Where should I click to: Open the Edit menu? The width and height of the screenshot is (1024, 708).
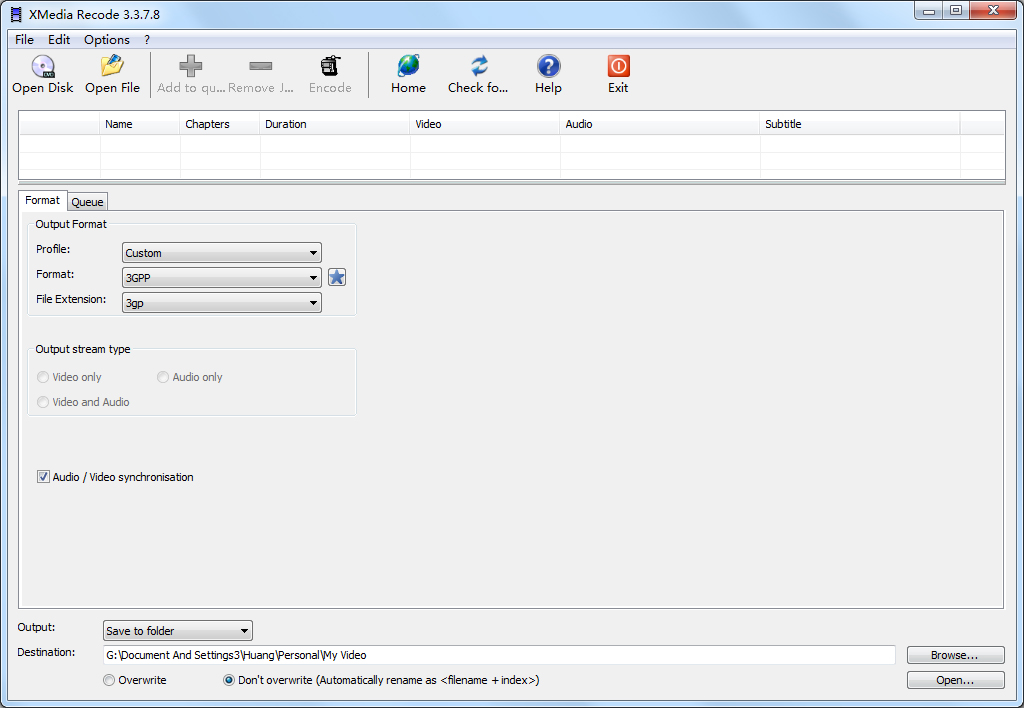(x=59, y=40)
